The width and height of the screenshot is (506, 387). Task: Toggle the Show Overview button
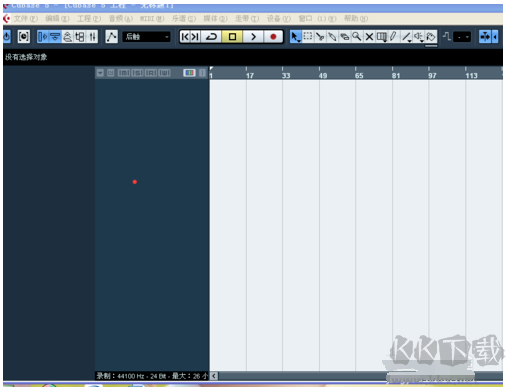pyautogui.click(x=67, y=37)
